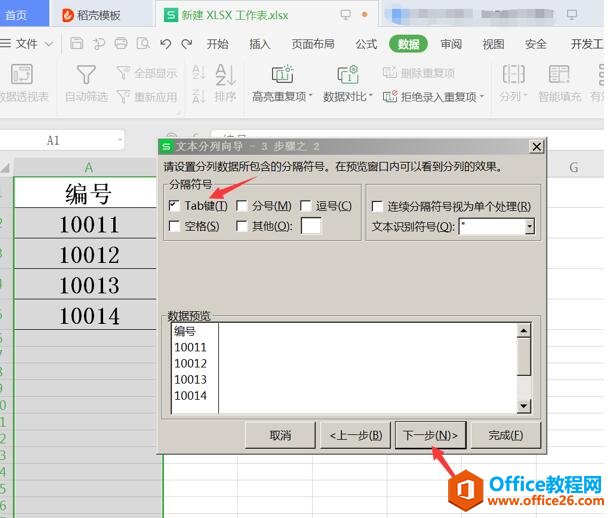
Task: Open the Name Box dropdown arrow
Action: click(x=120, y=139)
